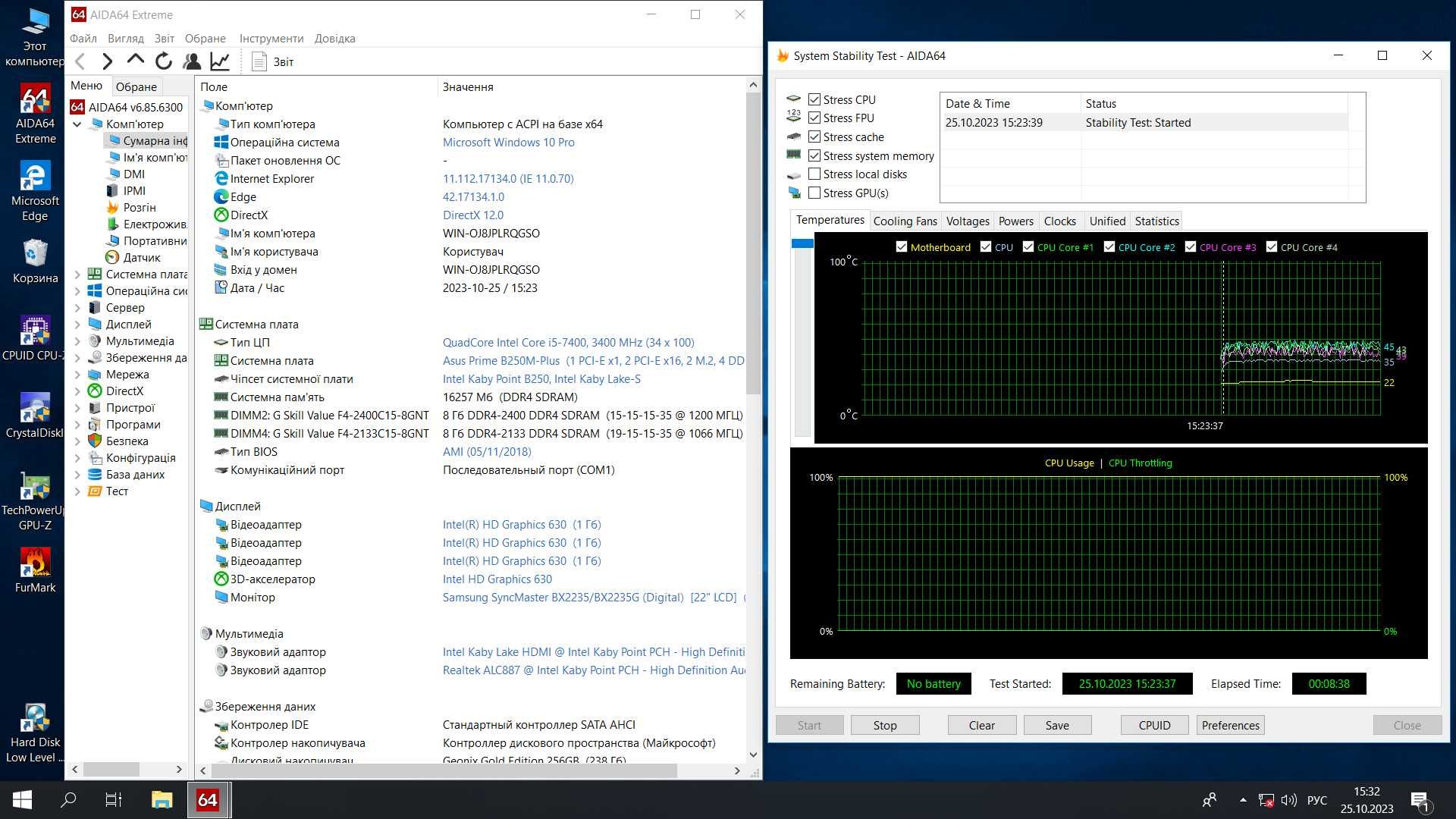Click the CPUID button in stability test
The image size is (1456, 819).
tap(1155, 725)
